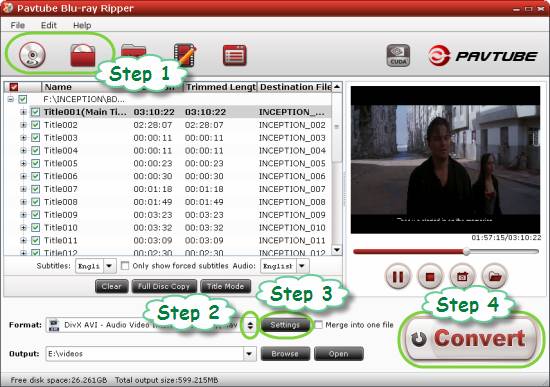Sort by Destination File column header

point(295,87)
